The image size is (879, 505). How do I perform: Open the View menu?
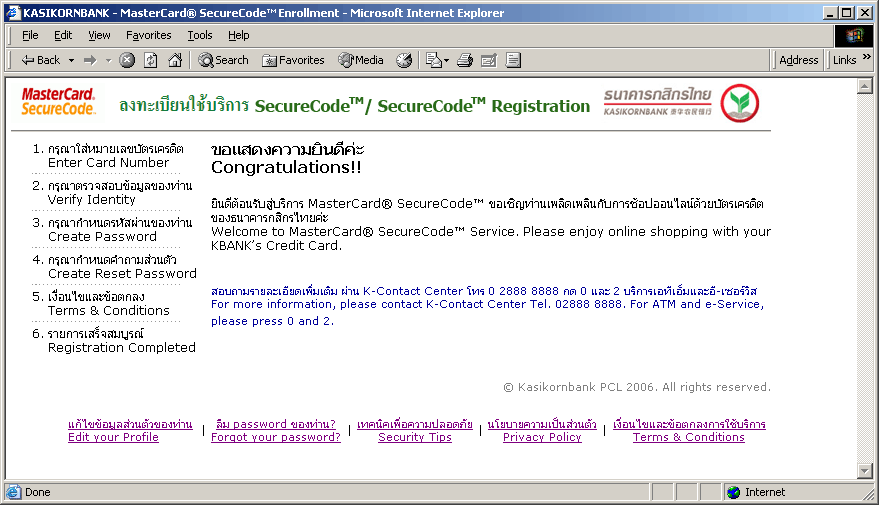(x=99, y=35)
